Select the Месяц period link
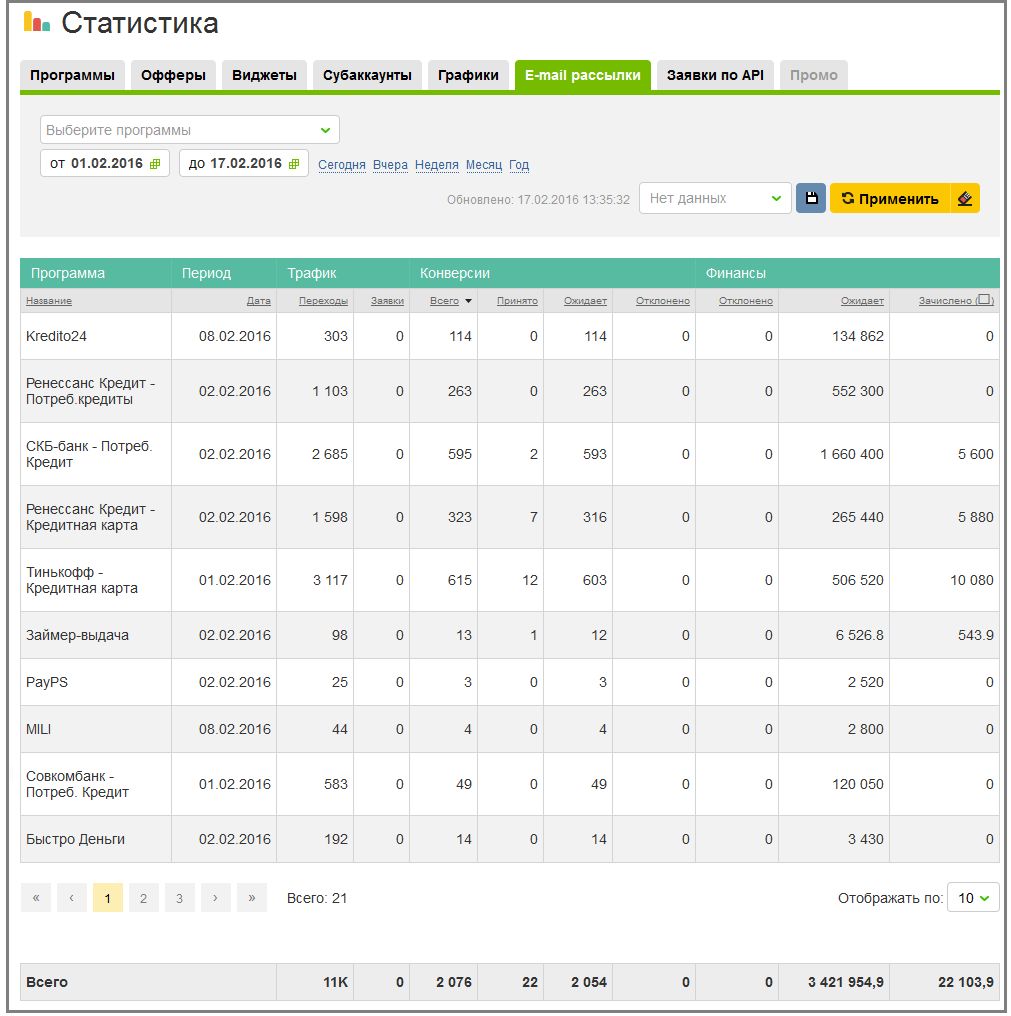The image size is (1011, 1016). (484, 165)
